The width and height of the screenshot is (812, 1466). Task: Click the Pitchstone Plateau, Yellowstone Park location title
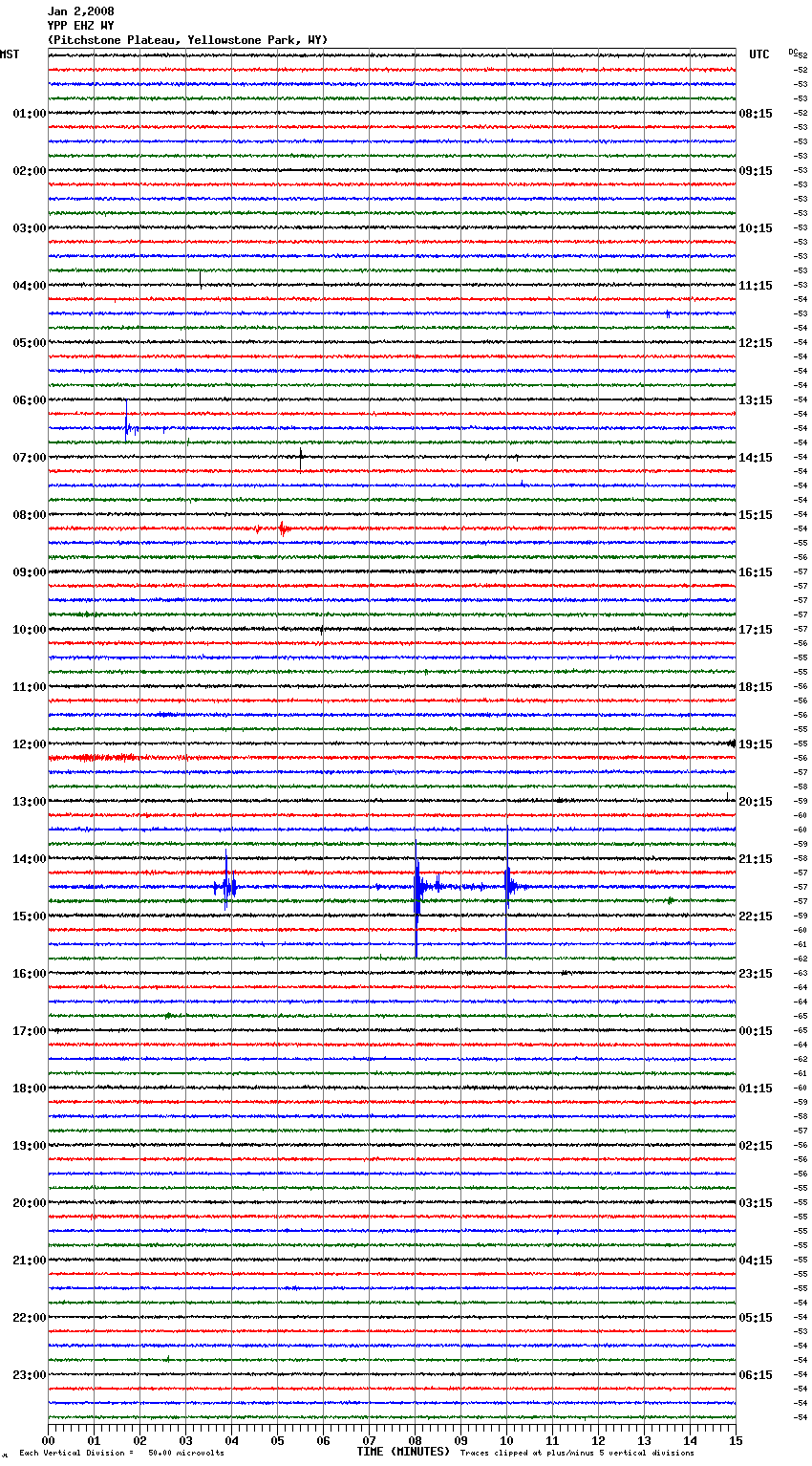click(187, 40)
